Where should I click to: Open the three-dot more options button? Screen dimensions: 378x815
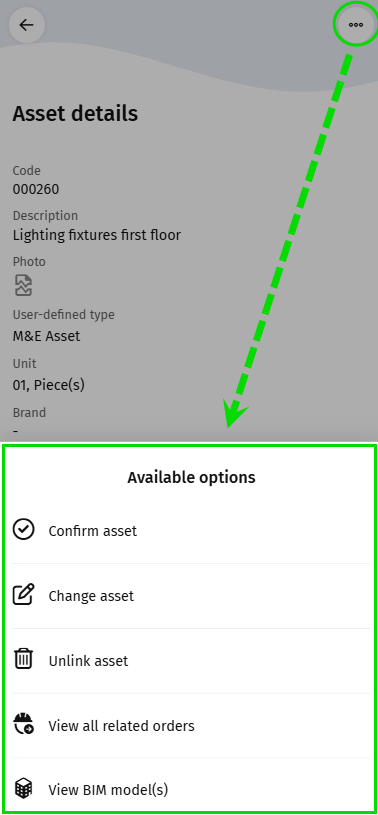click(356, 24)
